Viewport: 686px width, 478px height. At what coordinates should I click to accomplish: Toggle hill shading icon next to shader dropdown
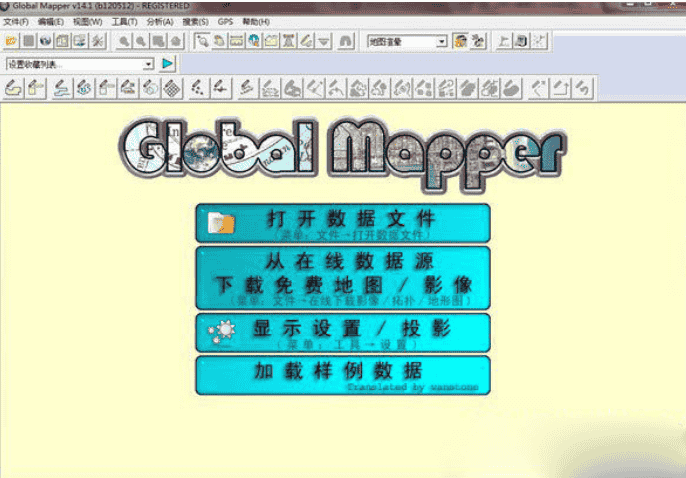461,41
